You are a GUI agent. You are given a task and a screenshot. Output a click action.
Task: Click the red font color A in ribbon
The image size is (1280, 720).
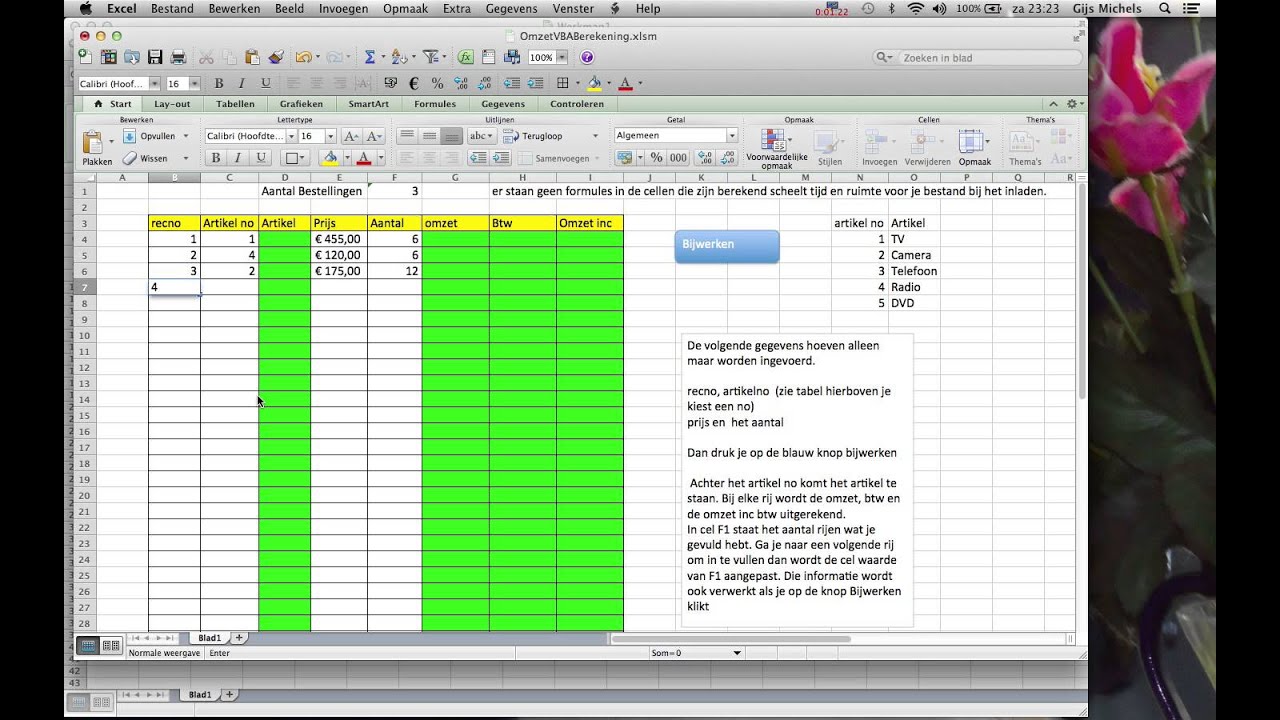(363, 157)
